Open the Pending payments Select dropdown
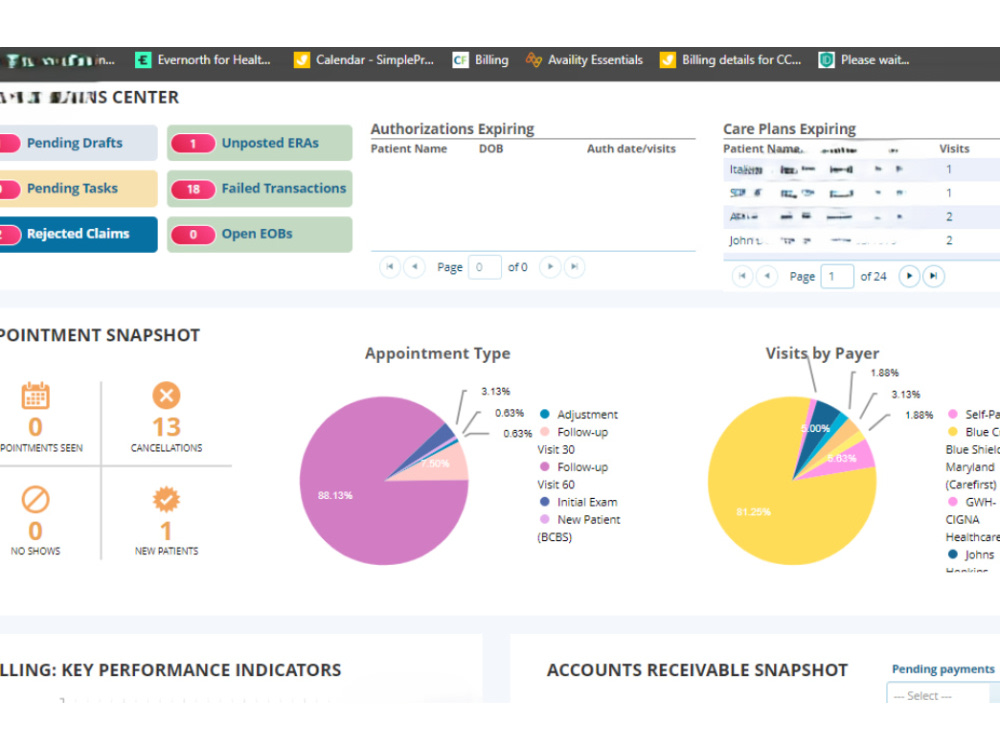The height and width of the screenshot is (750, 1000). (x=943, y=693)
